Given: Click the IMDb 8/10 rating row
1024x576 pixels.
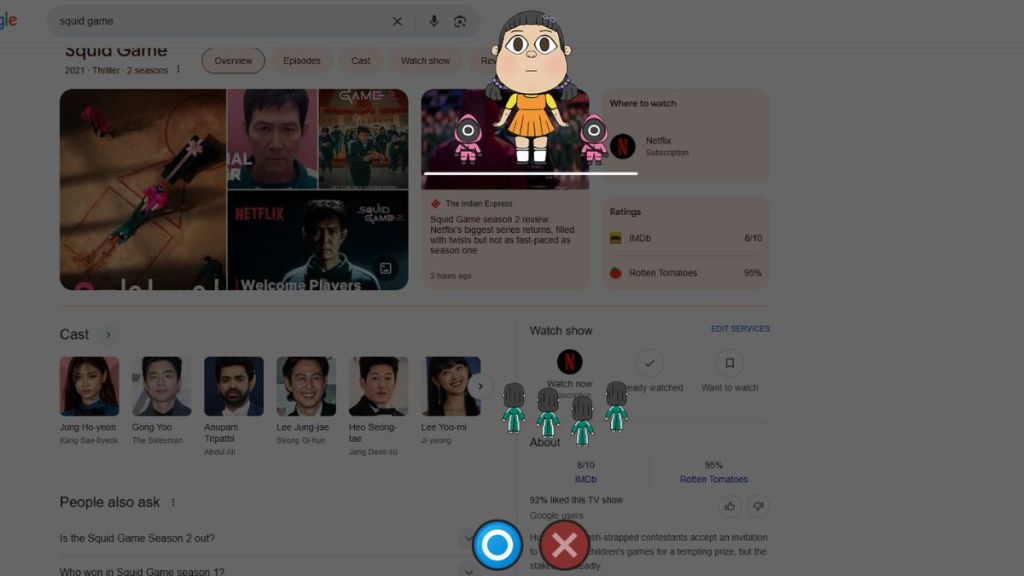Looking at the screenshot, I should click(x=685, y=238).
